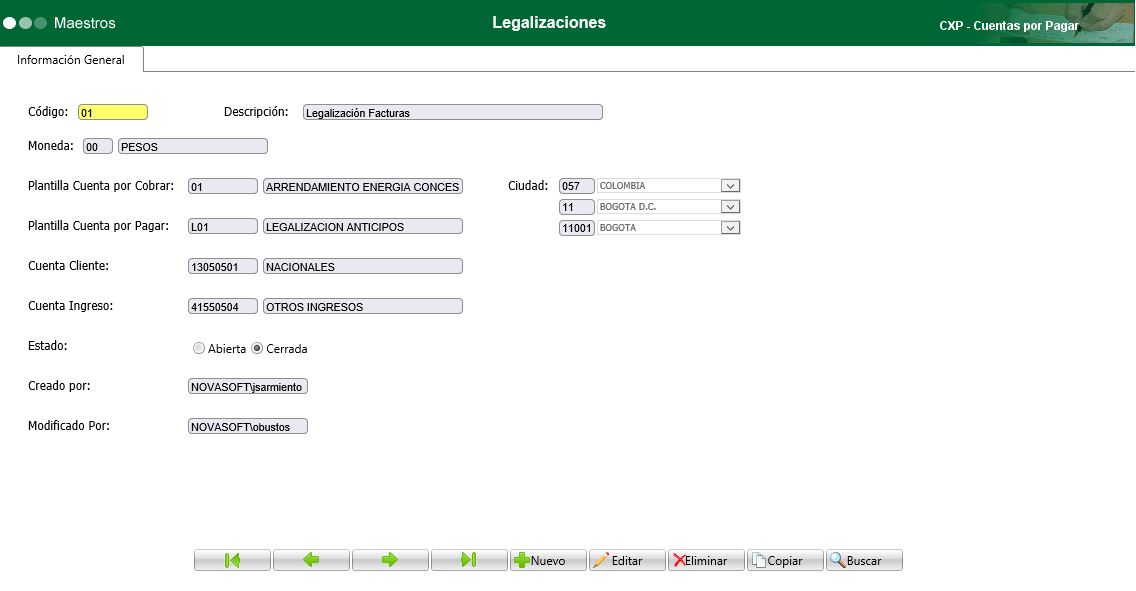The image size is (1136, 591).
Task: Click the Estado label
Action: pyautogui.click(x=48, y=345)
